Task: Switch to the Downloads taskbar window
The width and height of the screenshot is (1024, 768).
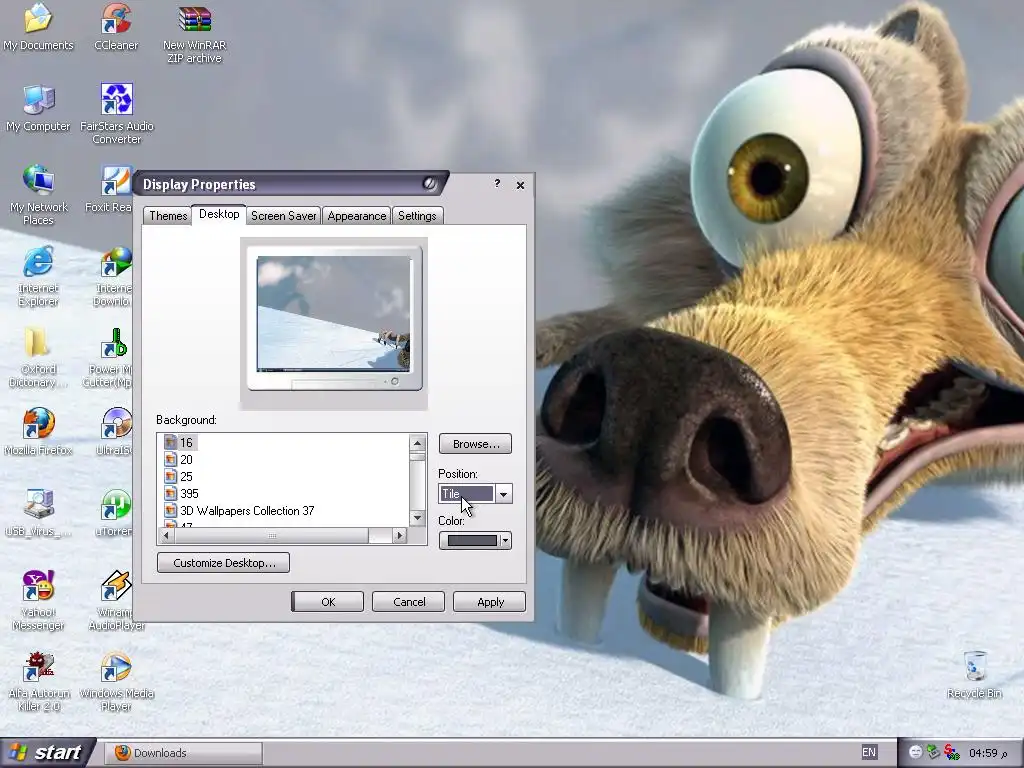Action: tap(184, 753)
